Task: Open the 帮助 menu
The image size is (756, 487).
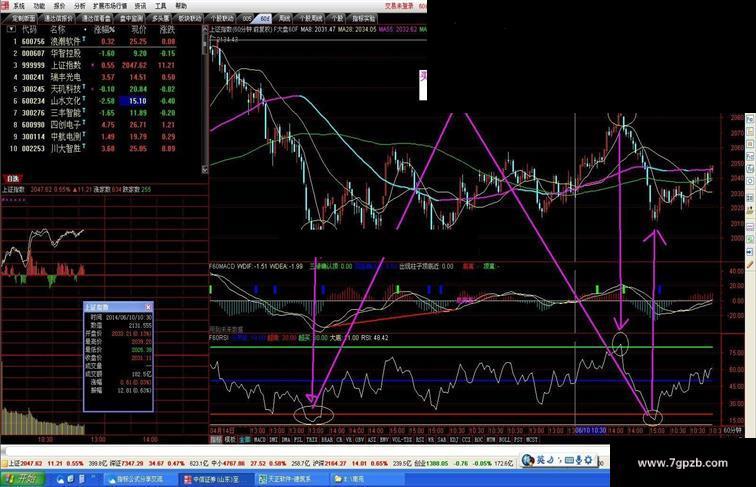Action: tap(181, 6)
